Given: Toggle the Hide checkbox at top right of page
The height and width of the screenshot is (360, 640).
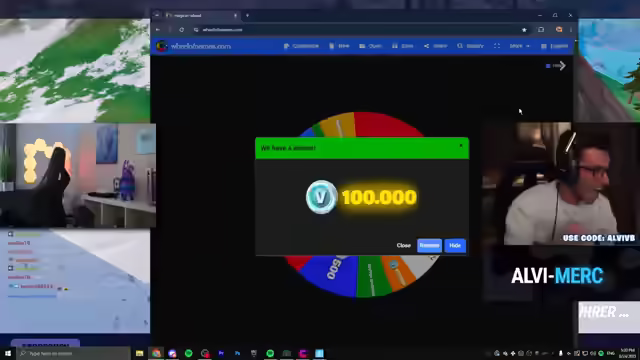Looking at the screenshot, I should [x=548, y=66].
